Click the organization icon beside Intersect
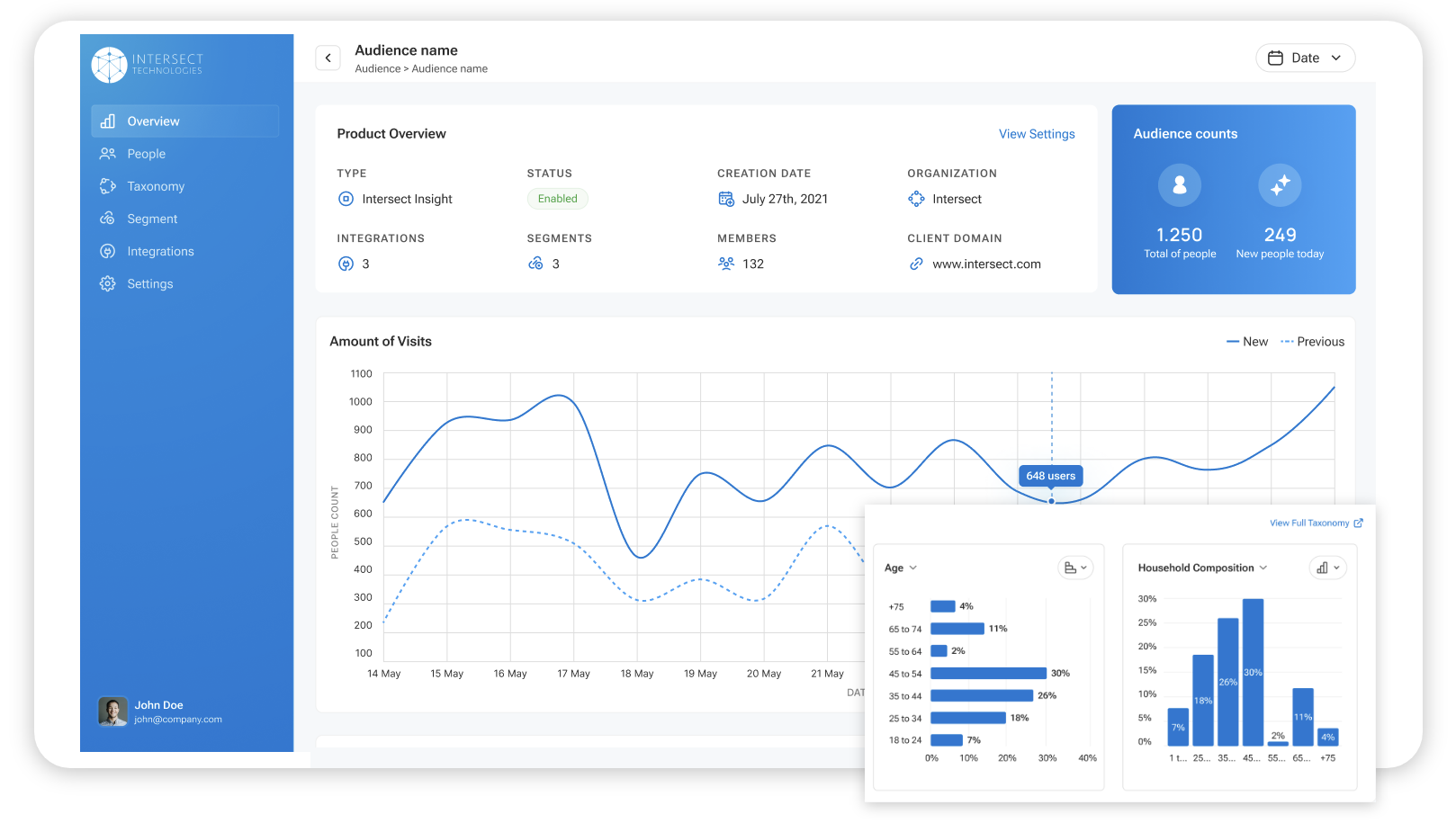The height and width of the screenshot is (832, 1456). coord(916,199)
